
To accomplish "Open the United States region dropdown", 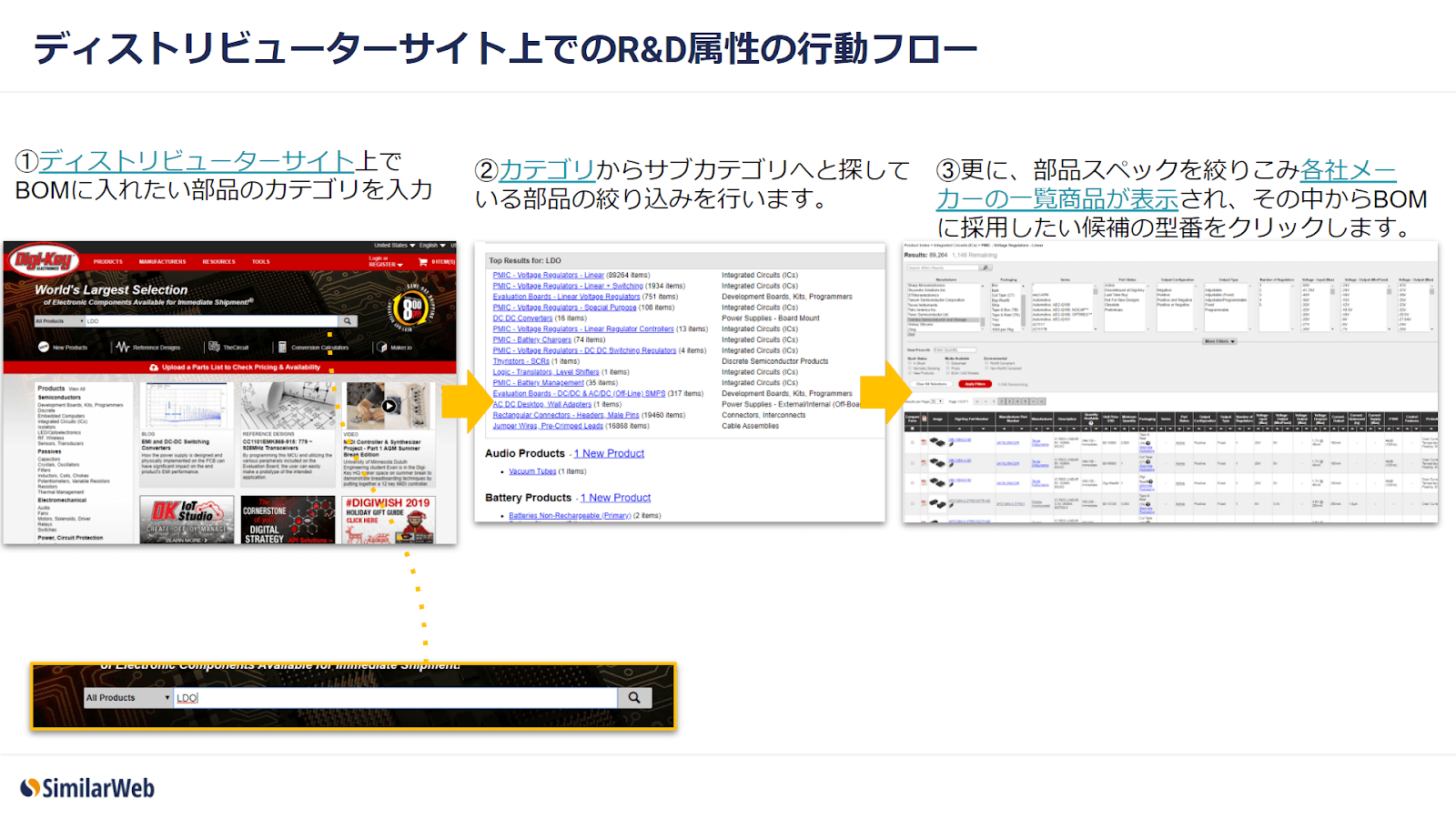I will (x=394, y=246).
